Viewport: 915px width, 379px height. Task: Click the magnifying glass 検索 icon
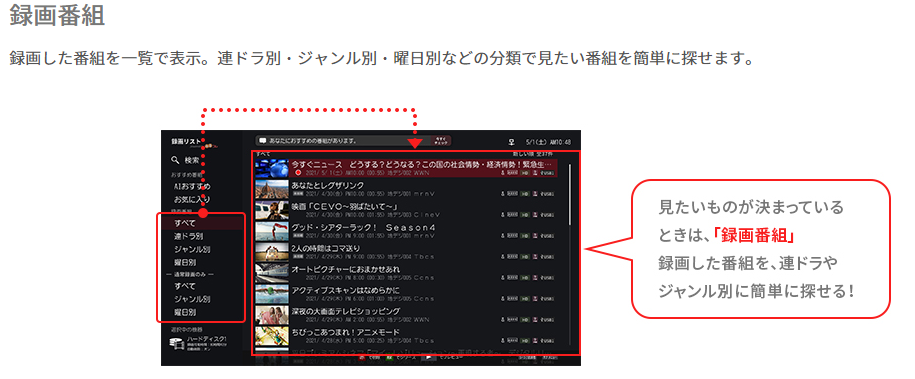tap(174, 159)
